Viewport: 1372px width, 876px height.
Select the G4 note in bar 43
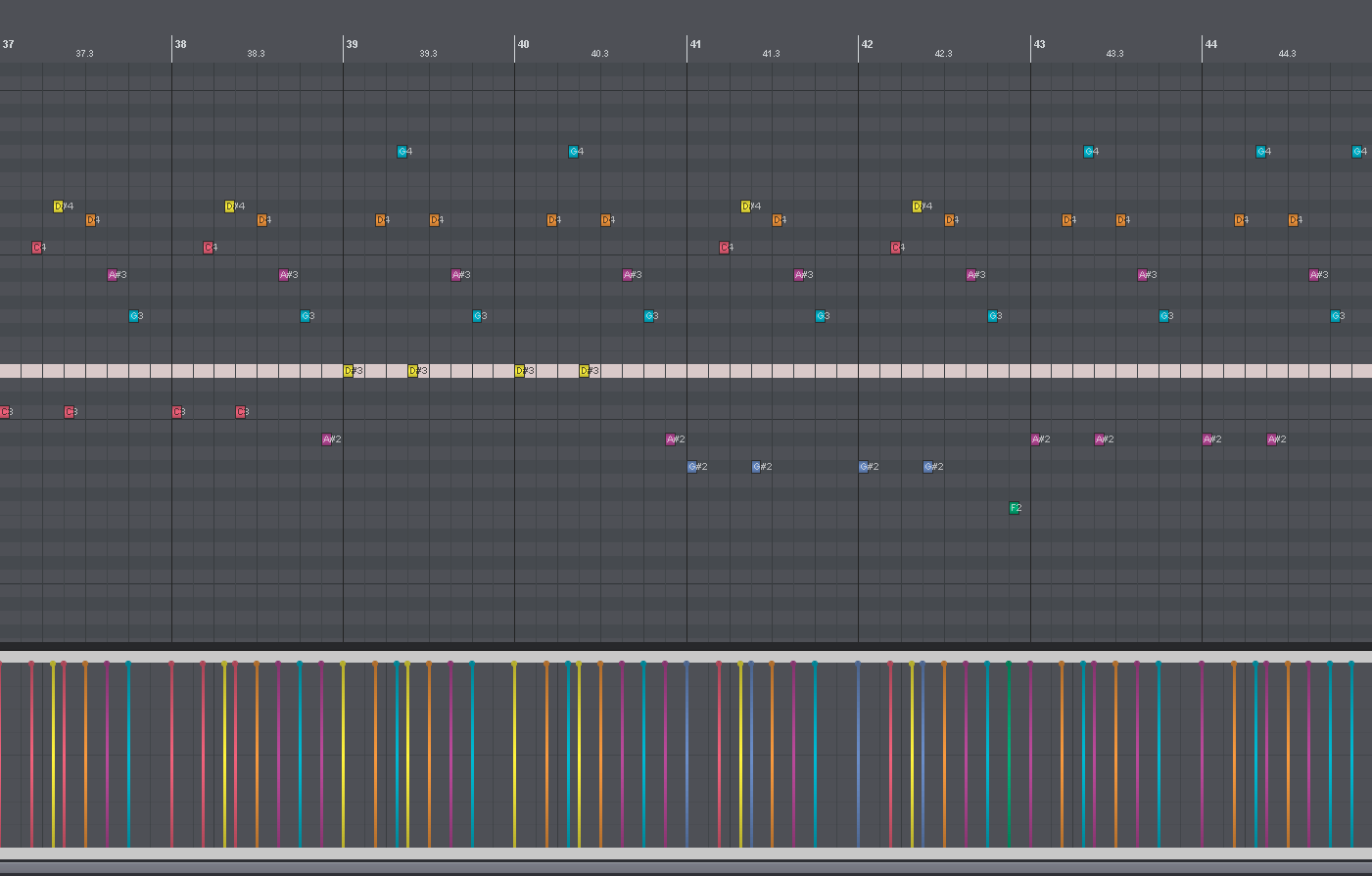(x=1090, y=151)
